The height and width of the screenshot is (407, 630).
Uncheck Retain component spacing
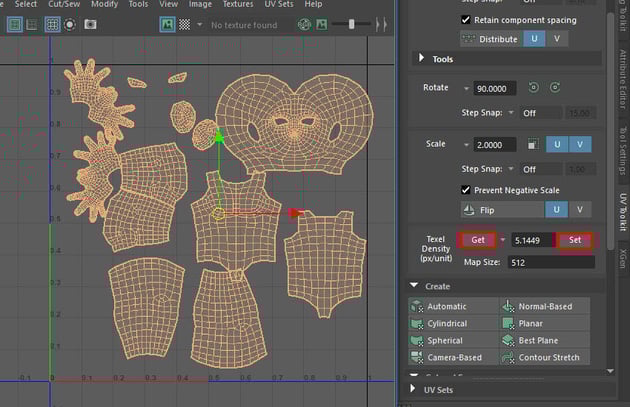[466, 19]
